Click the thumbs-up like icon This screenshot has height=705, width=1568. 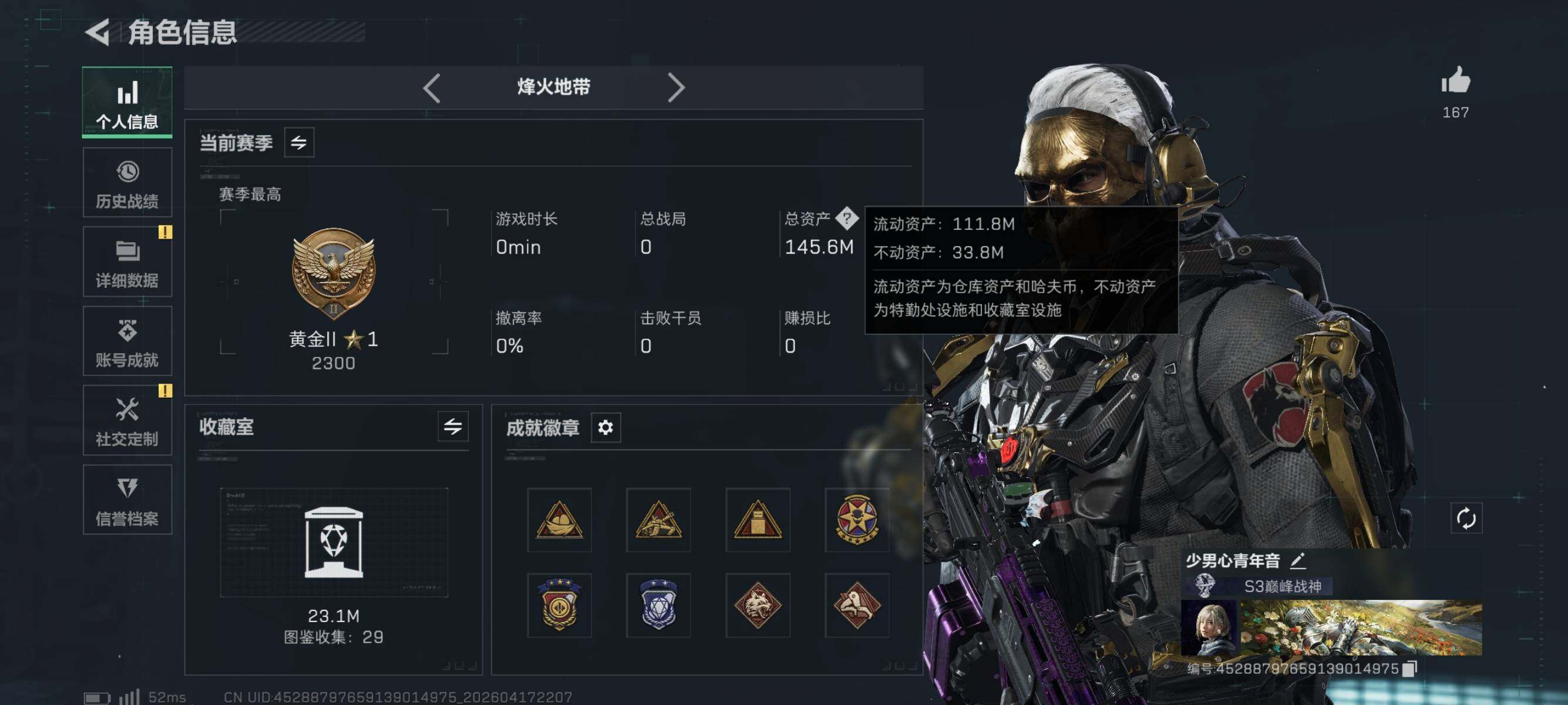pyautogui.click(x=1455, y=80)
